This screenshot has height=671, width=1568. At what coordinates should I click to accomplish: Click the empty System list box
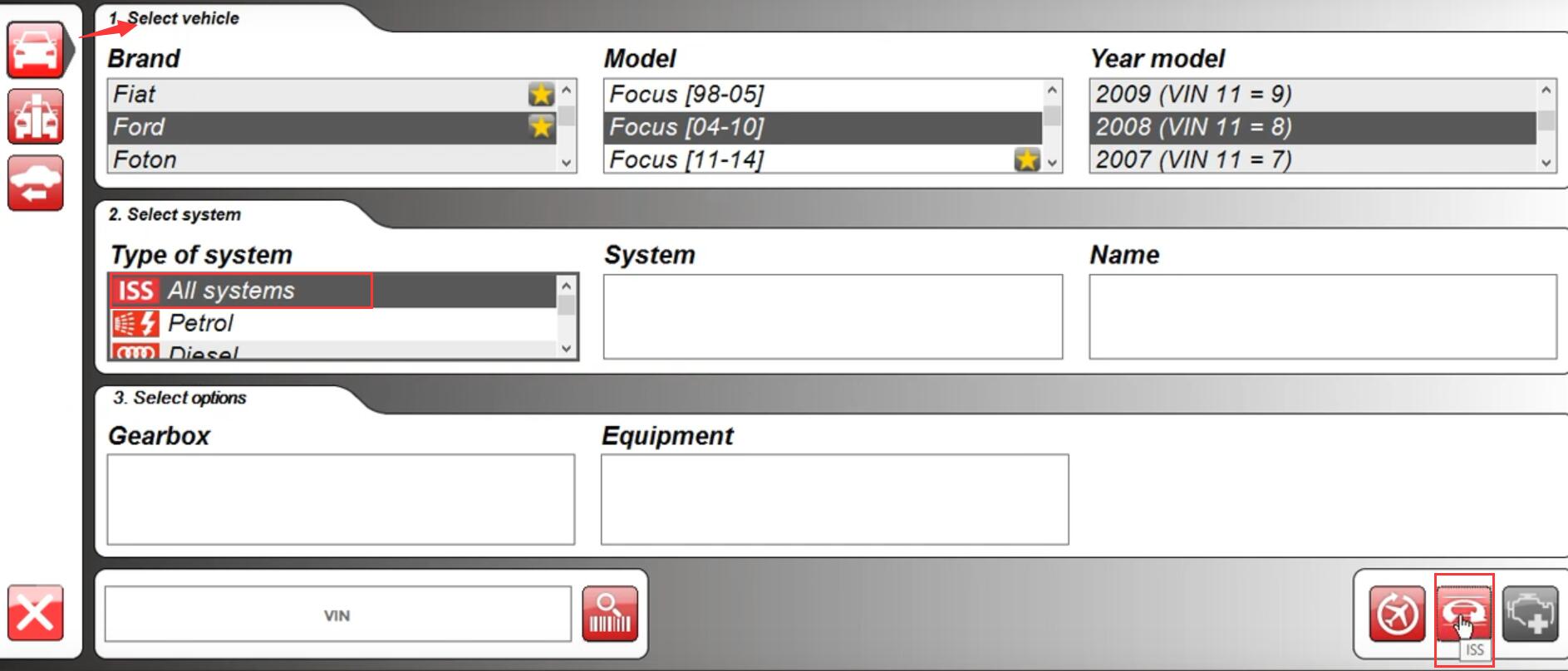tap(833, 316)
